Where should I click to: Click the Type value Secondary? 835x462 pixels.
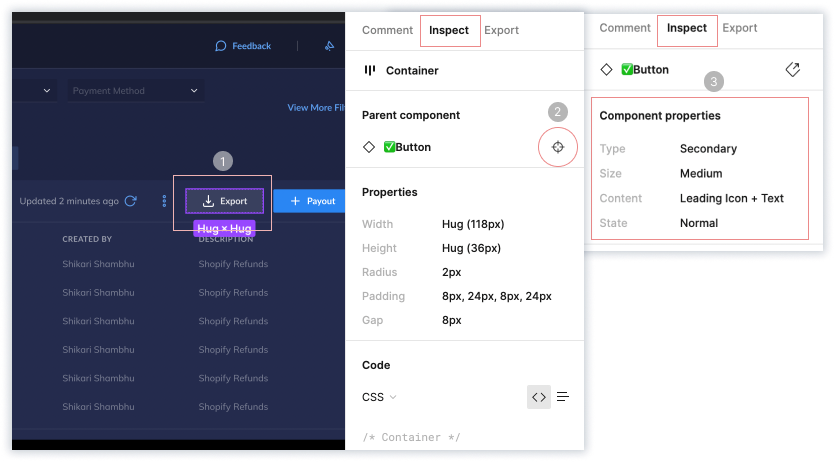click(x=708, y=148)
